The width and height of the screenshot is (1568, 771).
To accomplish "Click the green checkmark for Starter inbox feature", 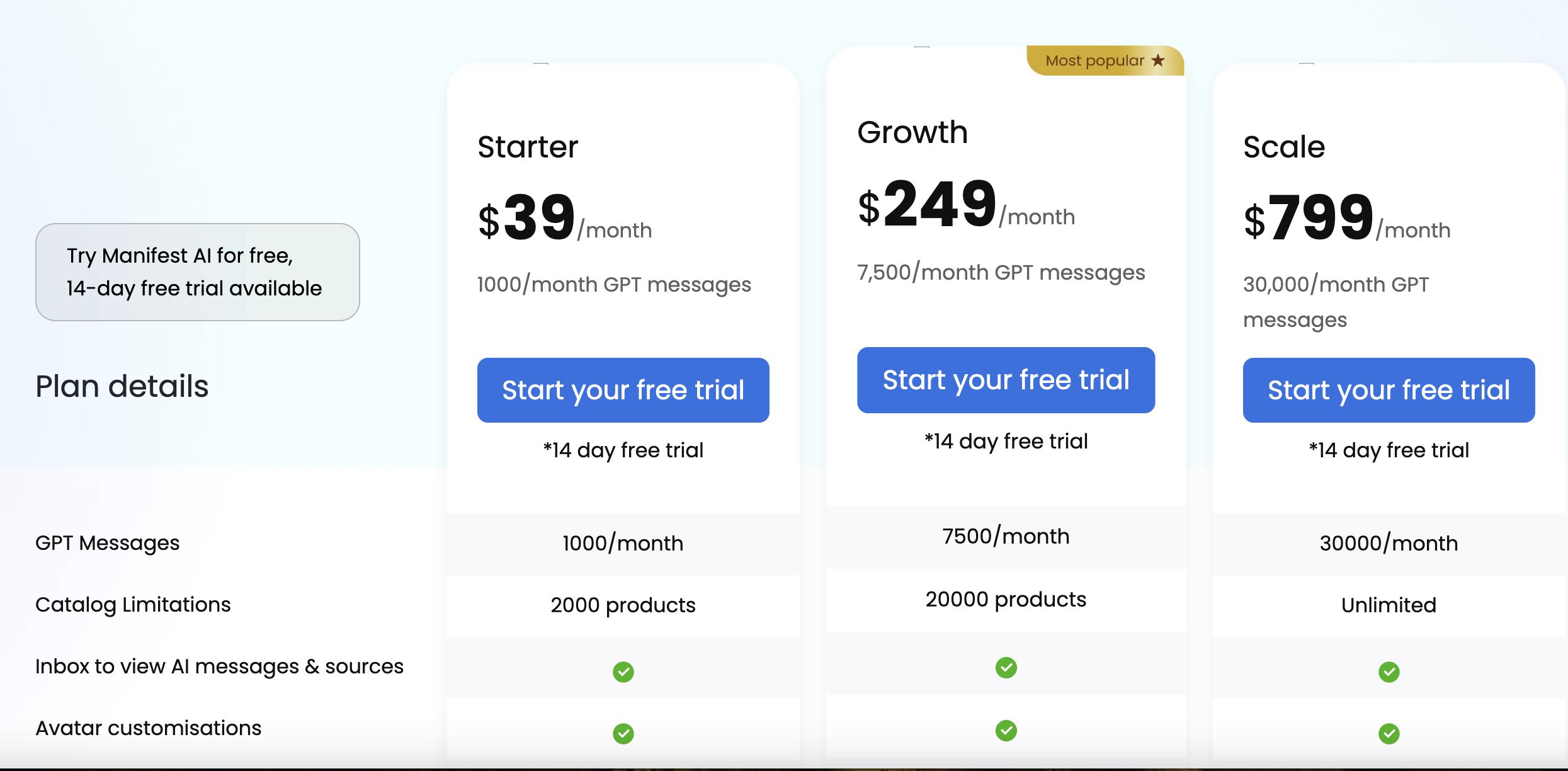I will pos(623,672).
